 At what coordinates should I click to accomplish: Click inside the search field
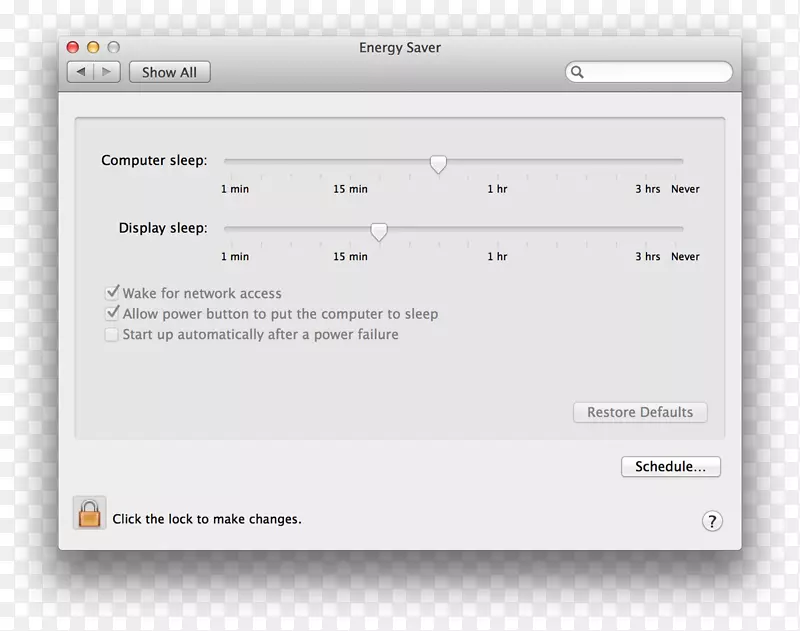[x=650, y=72]
